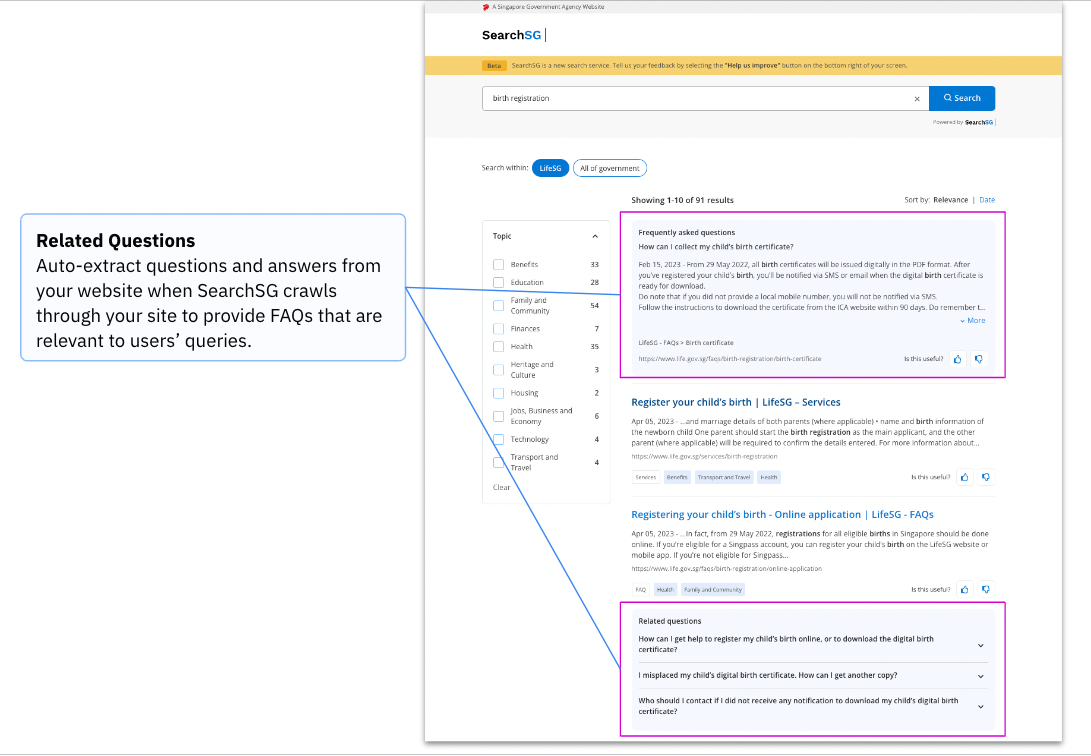Give a thumbs up to the Register your child's birth result
1091x756 pixels.
click(x=963, y=477)
